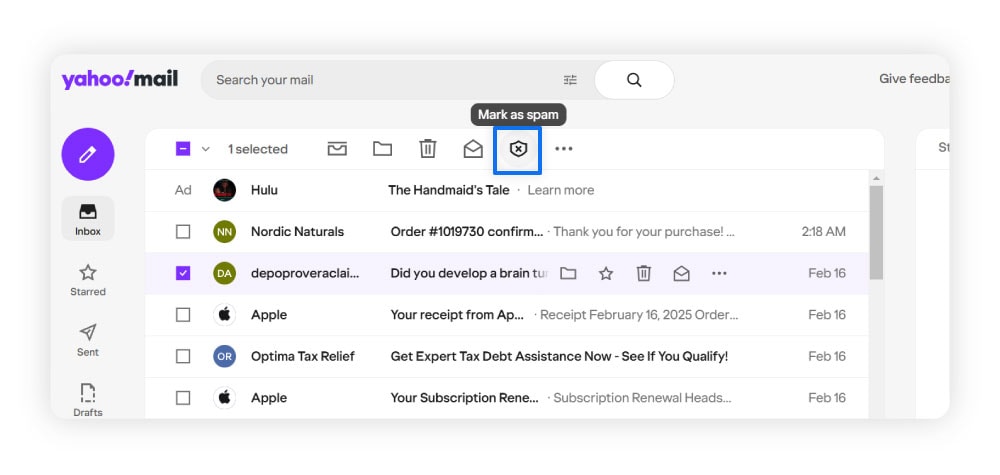Delete selected email using toolbar trash
The image size is (1000, 475).
[427, 149]
